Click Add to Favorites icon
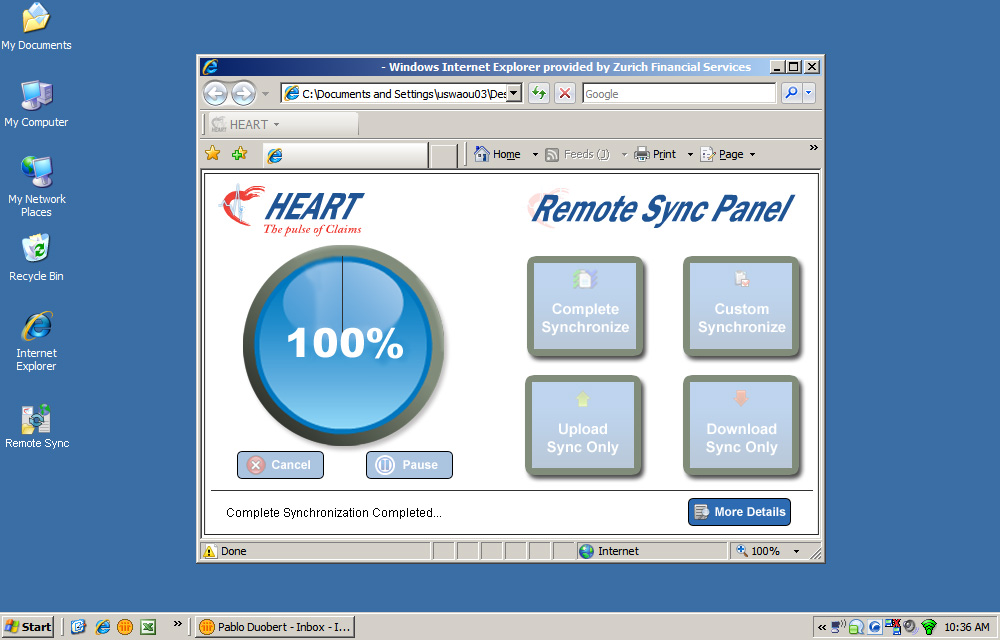 (x=240, y=154)
